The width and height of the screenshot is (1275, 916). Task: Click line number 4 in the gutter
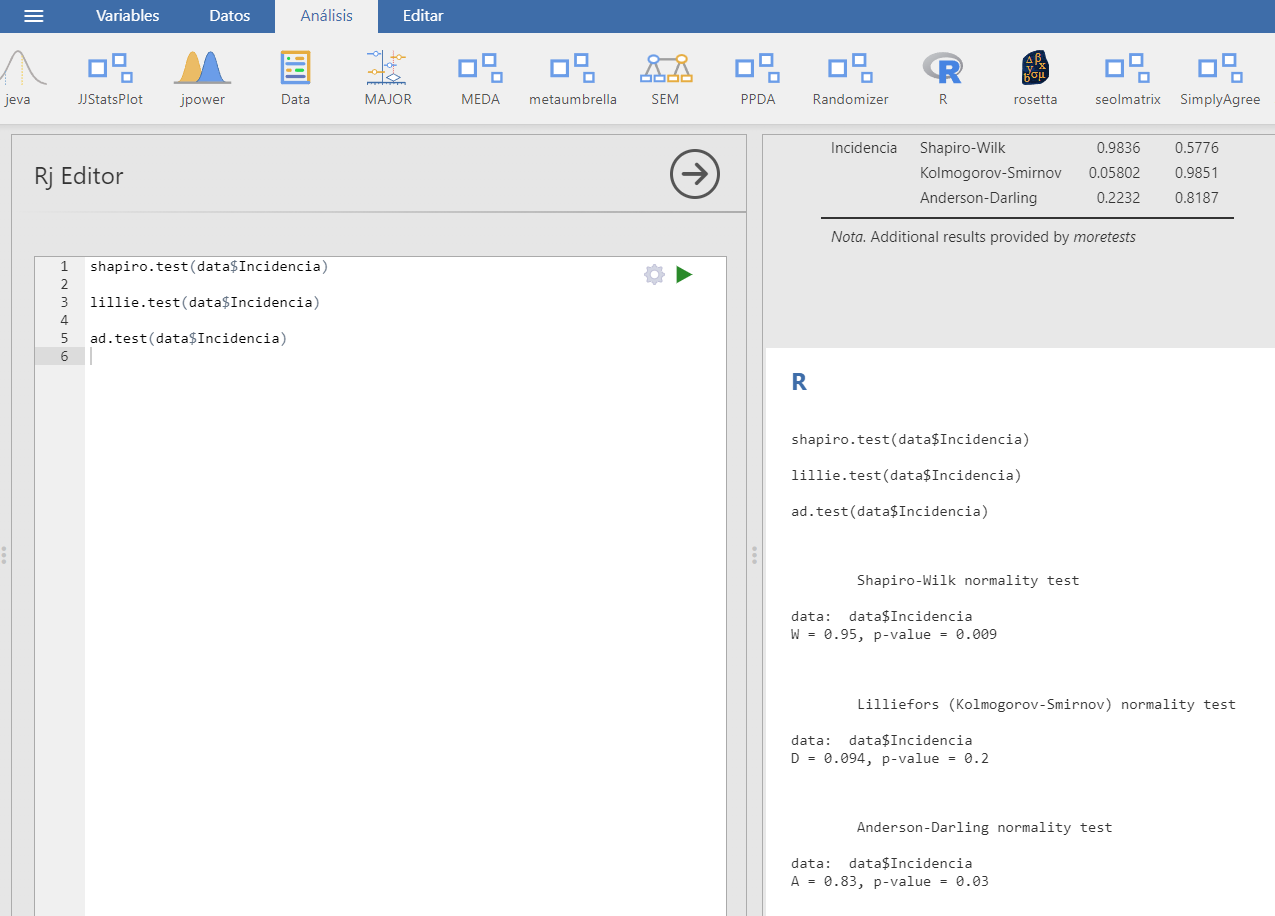click(64, 321)
